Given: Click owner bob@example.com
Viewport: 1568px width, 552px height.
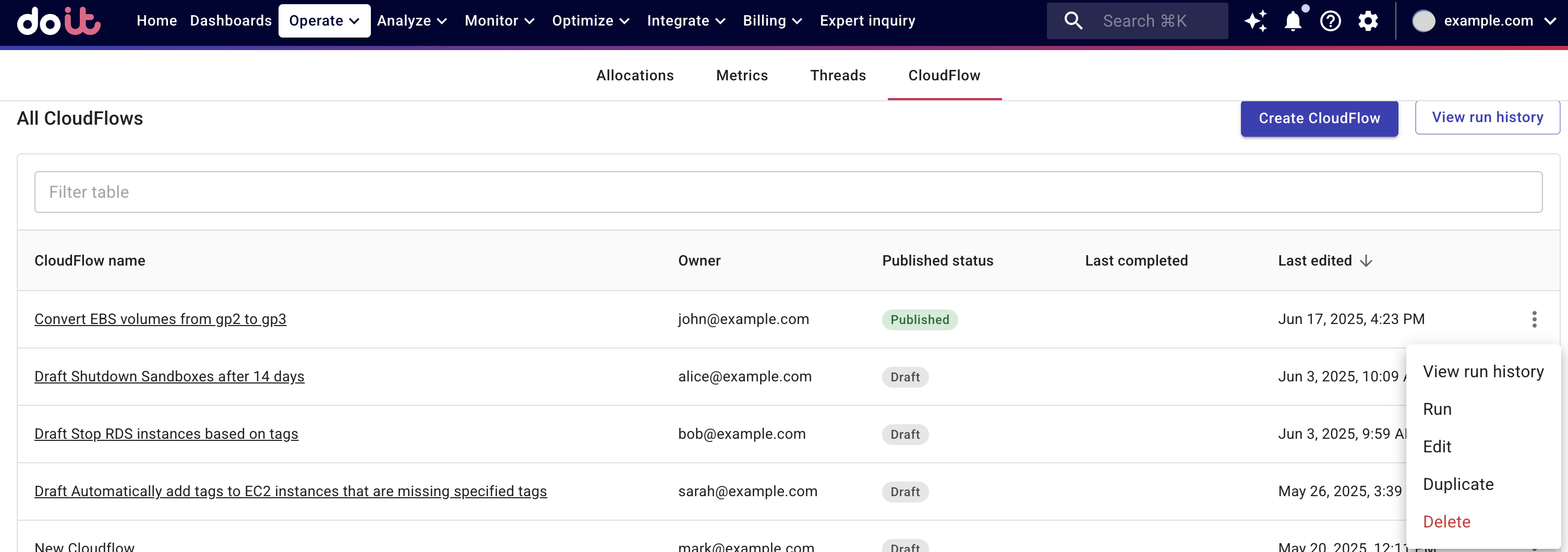Looking at the screenshot, I should 741,434.
